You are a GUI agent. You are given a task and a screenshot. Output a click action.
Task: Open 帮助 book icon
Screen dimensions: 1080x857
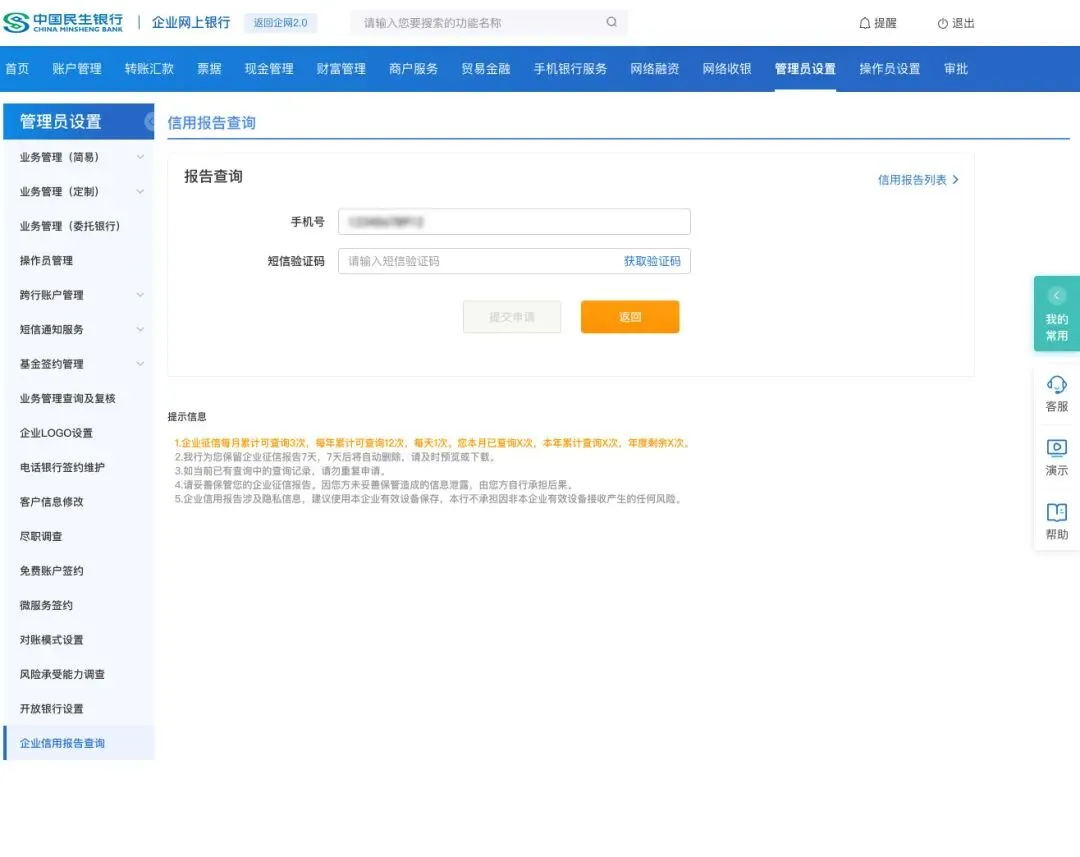tap(1057, 512)
